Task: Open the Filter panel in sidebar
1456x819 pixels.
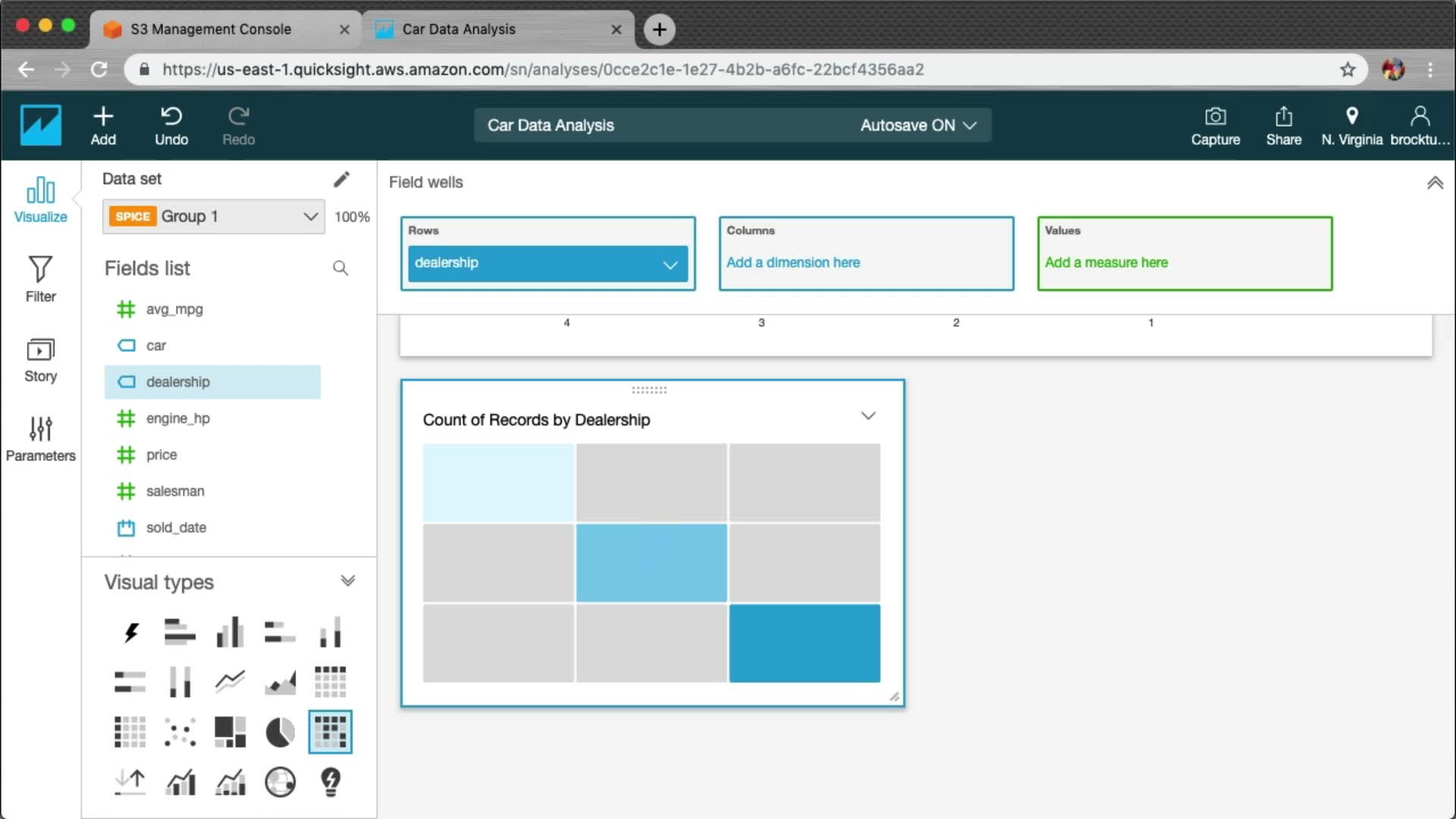Action: [x=40, y=279]
